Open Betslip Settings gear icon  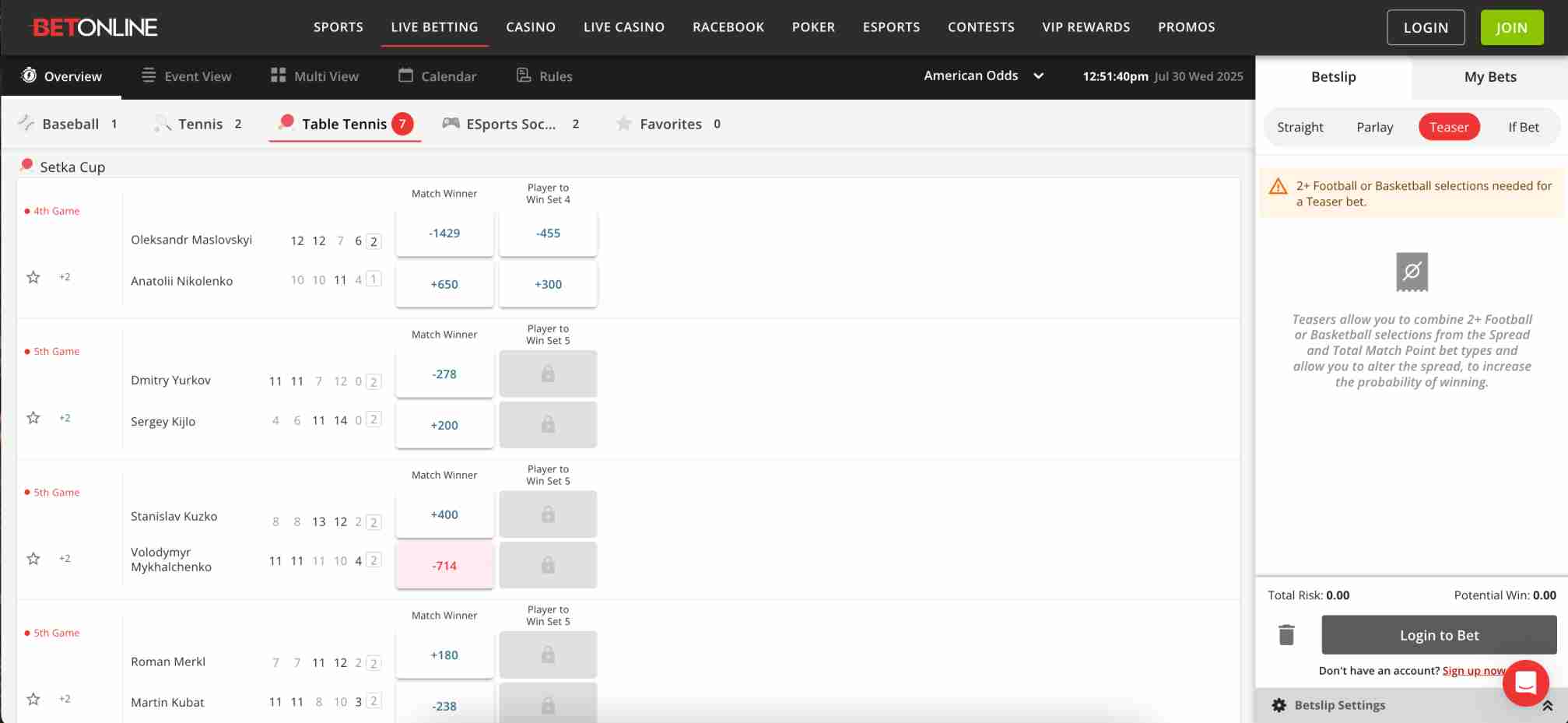(x=1279, y=705)
